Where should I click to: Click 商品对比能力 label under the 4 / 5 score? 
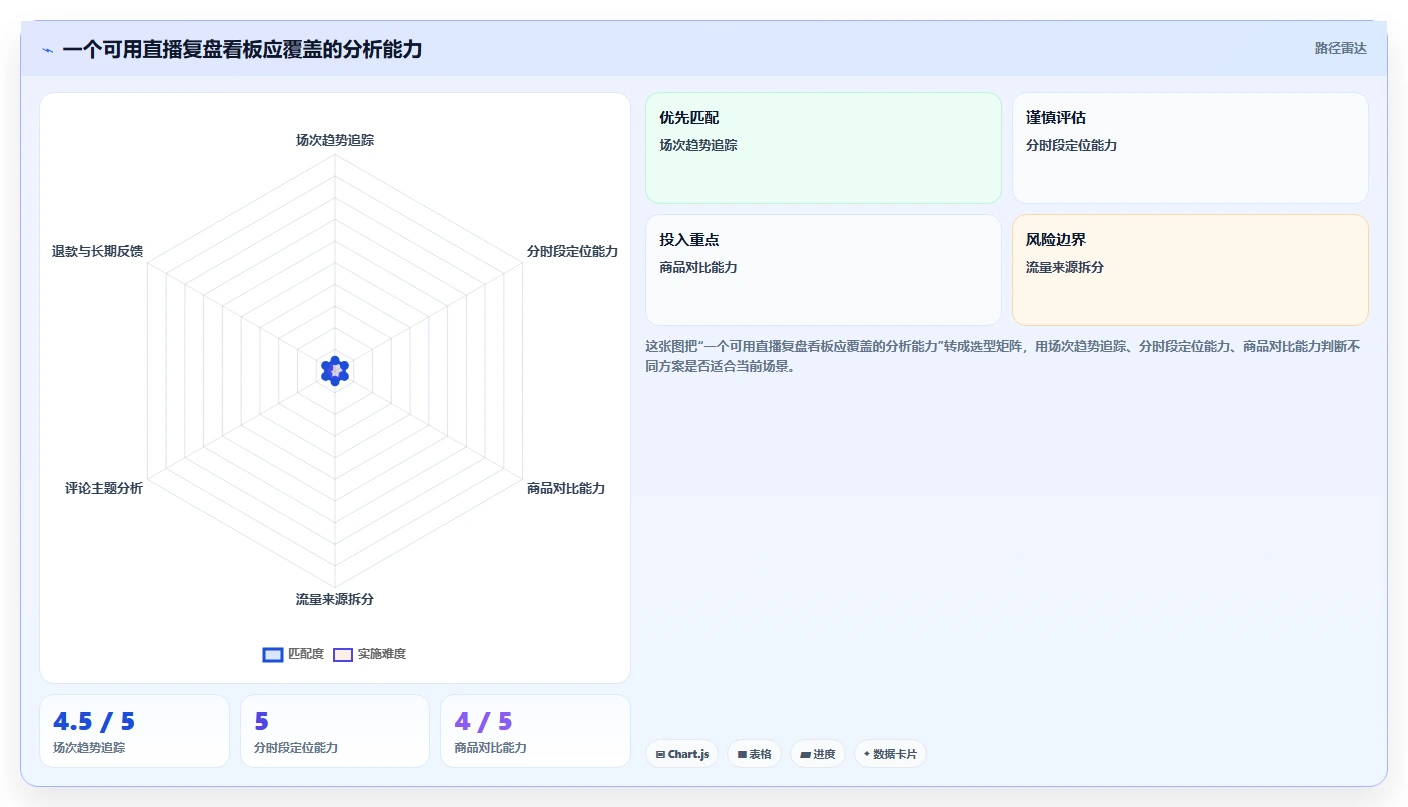click(490, 747)
